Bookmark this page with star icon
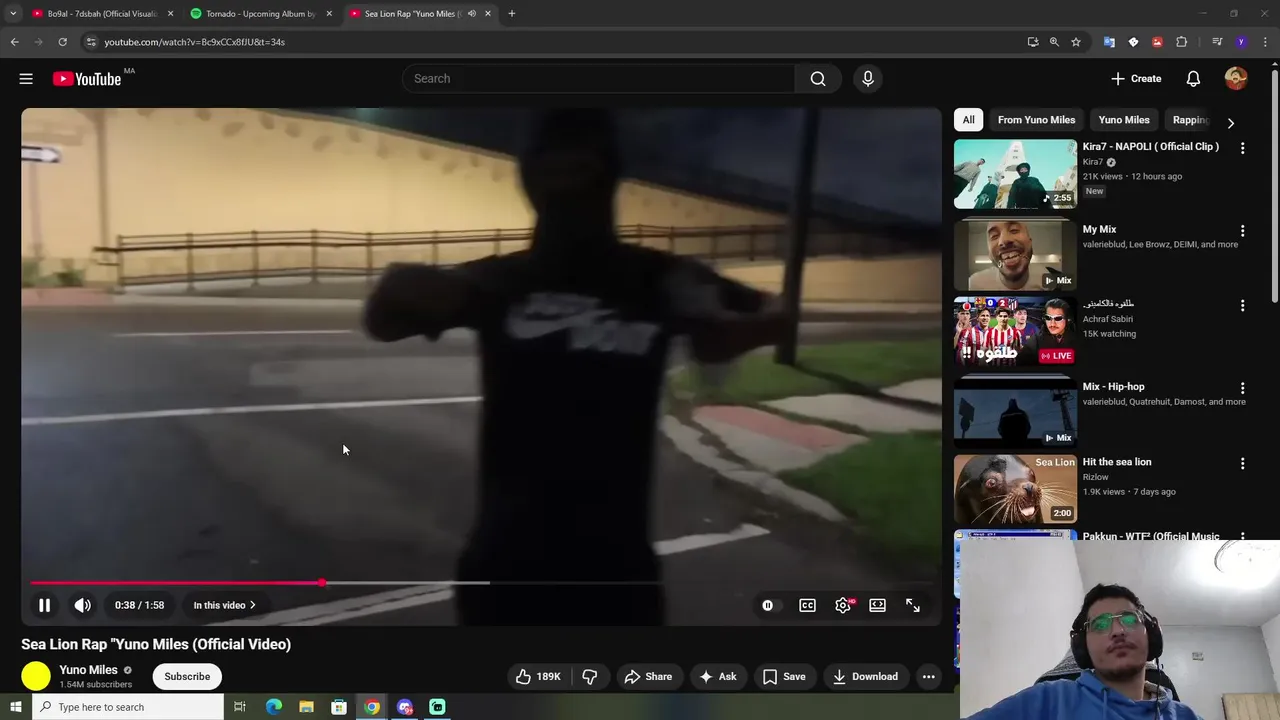The image size is (1280, 720). point(1076,42)
